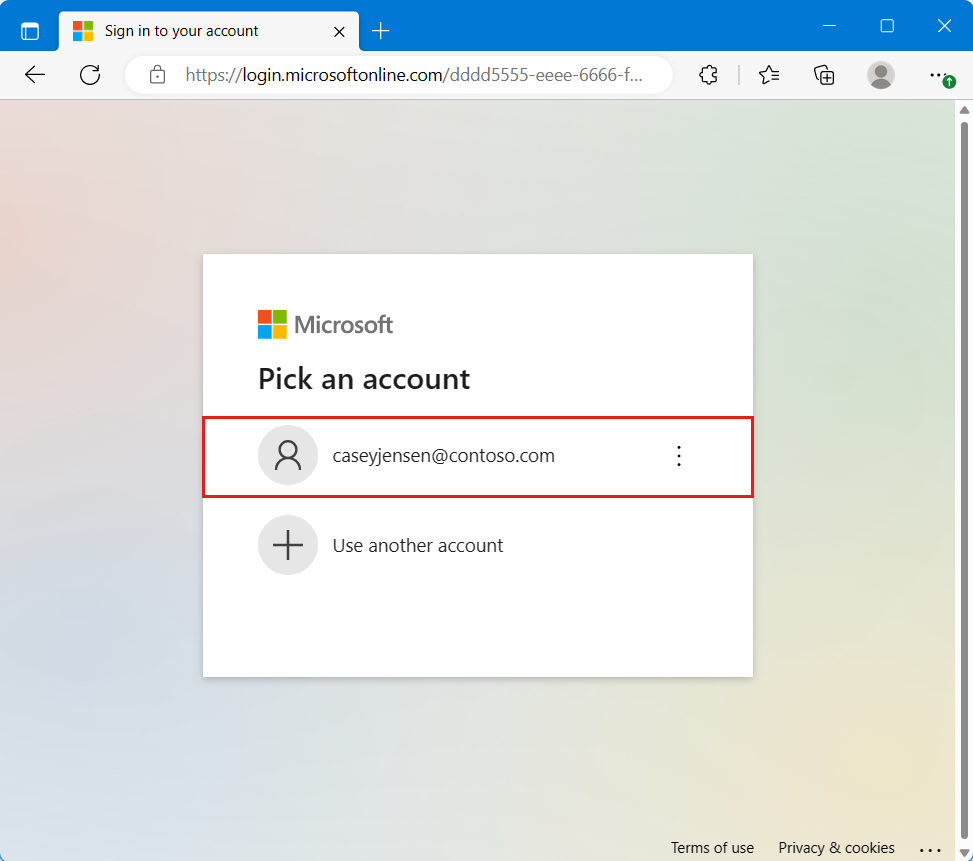The image size is (973, 861).
Task: Go back to the previous page
Action: point(35,75)
